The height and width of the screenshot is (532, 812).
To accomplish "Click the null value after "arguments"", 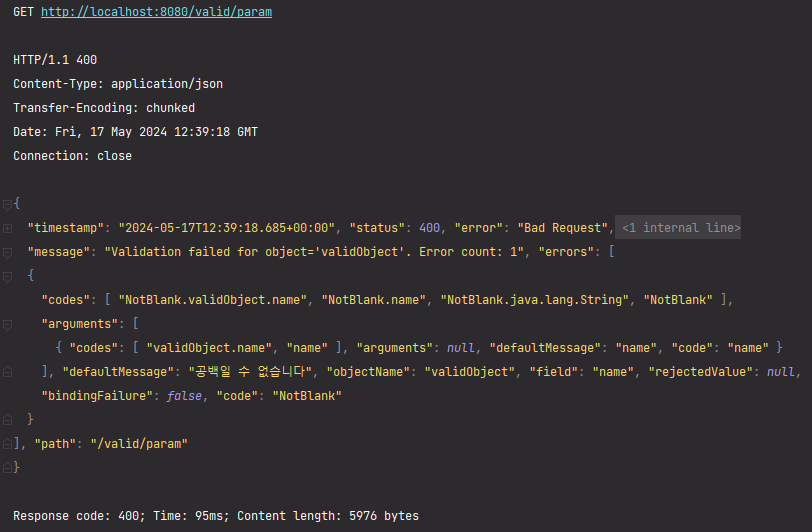I will click(460, 348).
